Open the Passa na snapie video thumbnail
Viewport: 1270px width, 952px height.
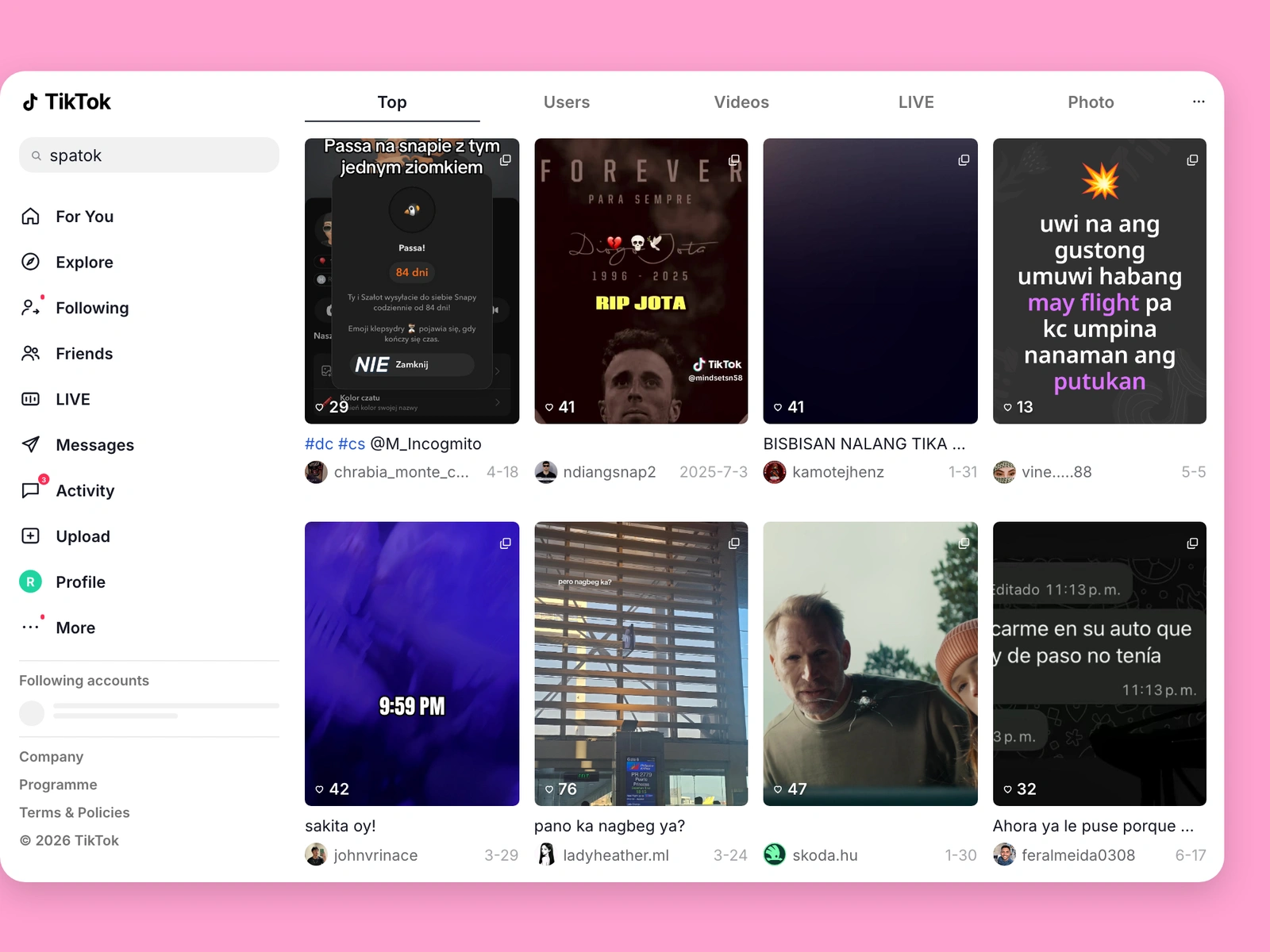coord(412,281)
